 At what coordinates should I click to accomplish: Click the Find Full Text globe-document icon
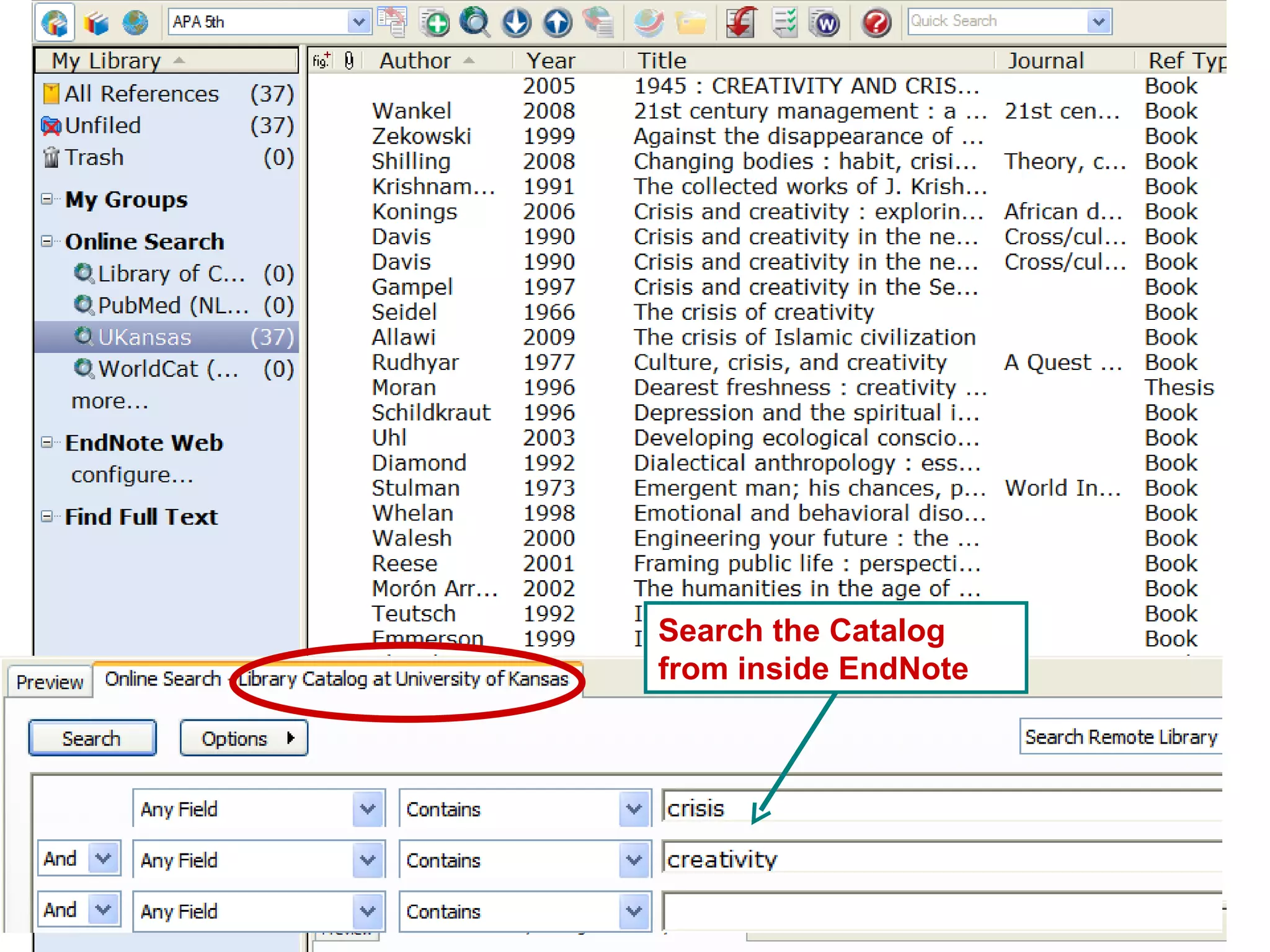pos(598,22)
